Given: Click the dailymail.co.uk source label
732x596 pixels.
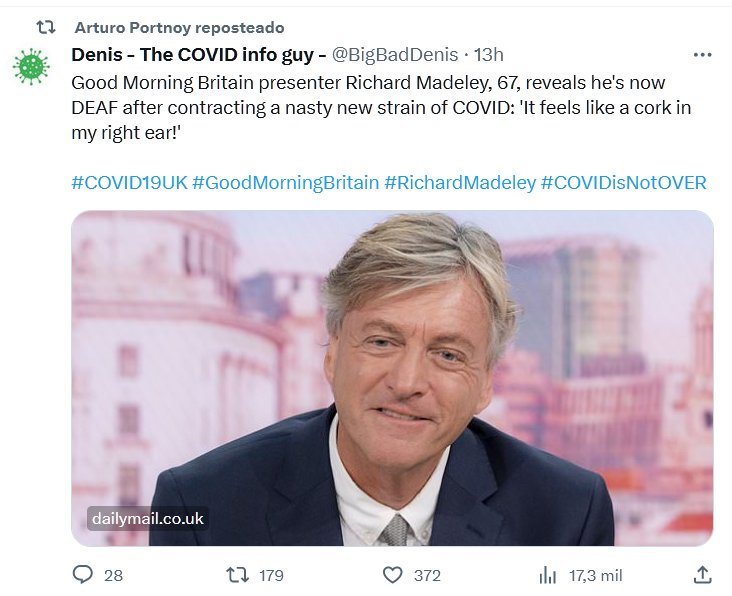Looking at the screenshot, I should (147, 519).
